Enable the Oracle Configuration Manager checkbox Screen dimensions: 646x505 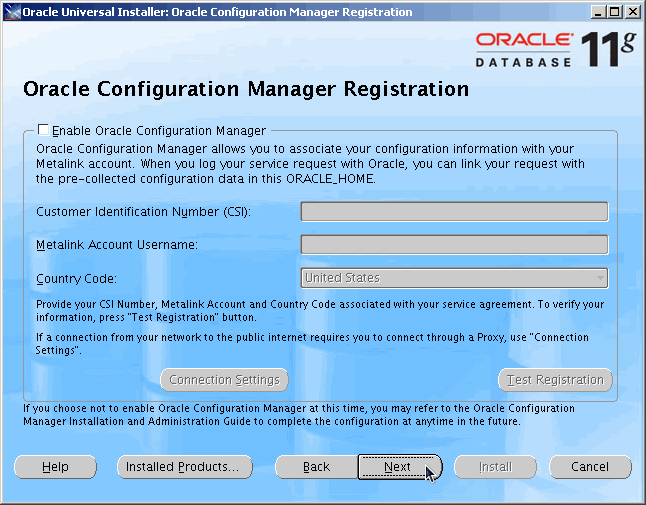pyautogui.click(x=43, y=130)
